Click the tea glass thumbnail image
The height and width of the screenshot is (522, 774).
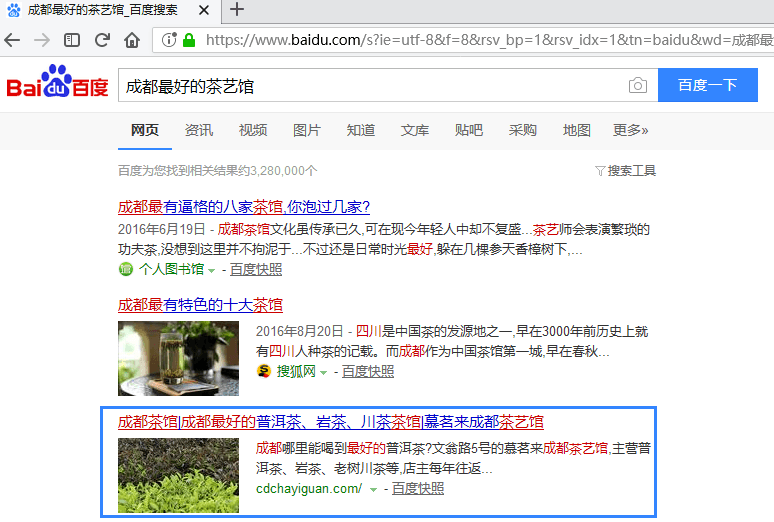tap(178, 359)
